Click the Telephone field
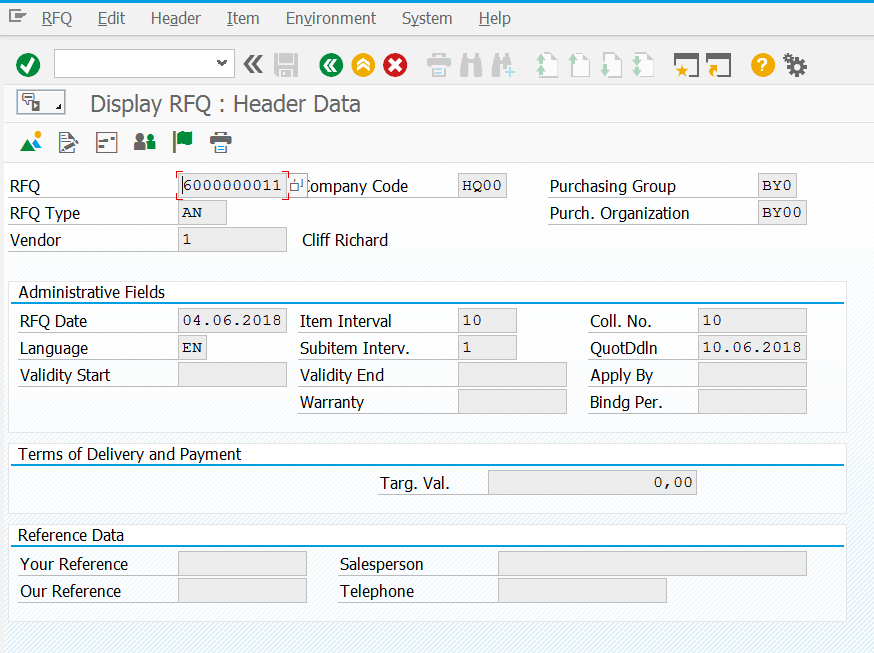The width and height of the screenshot is (874, 653). coord(582,591)
